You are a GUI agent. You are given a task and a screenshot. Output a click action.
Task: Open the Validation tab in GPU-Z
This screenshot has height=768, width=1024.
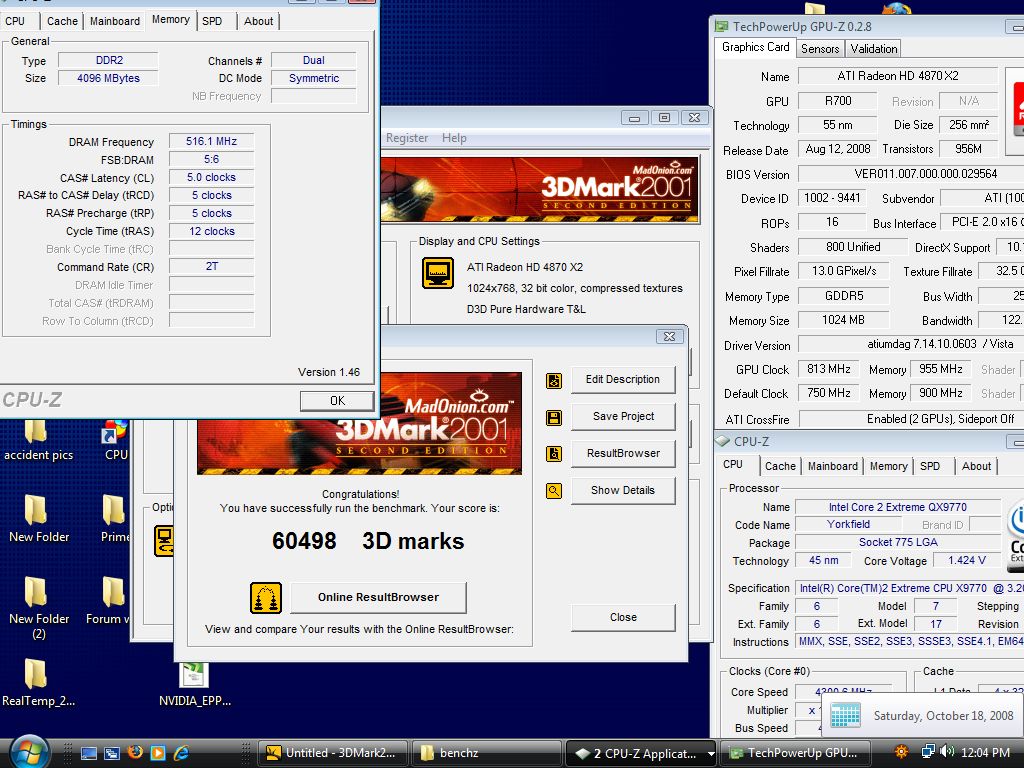[x=874, y=49]
